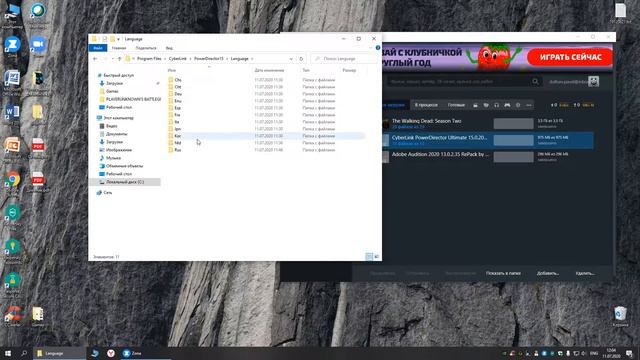
Task: Click PowerDirector15 breadcrumb segment
Action: [209, 59]
